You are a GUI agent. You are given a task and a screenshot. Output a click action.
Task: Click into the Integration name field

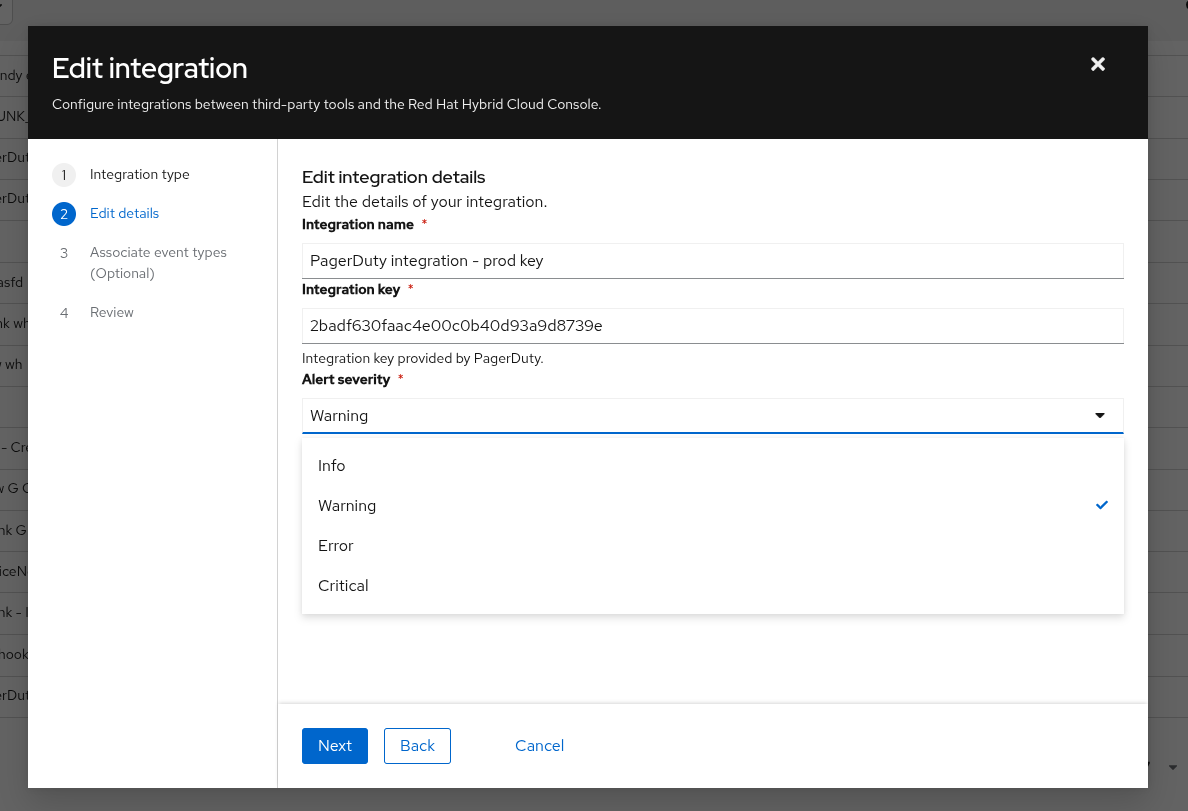712,261
